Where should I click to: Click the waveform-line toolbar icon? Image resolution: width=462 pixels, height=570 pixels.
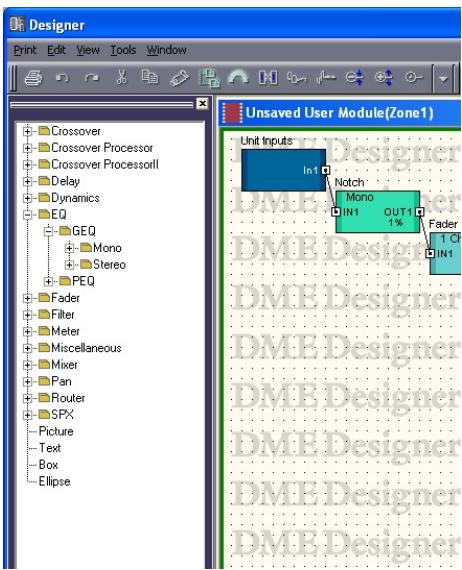click(x=326, y=77)
